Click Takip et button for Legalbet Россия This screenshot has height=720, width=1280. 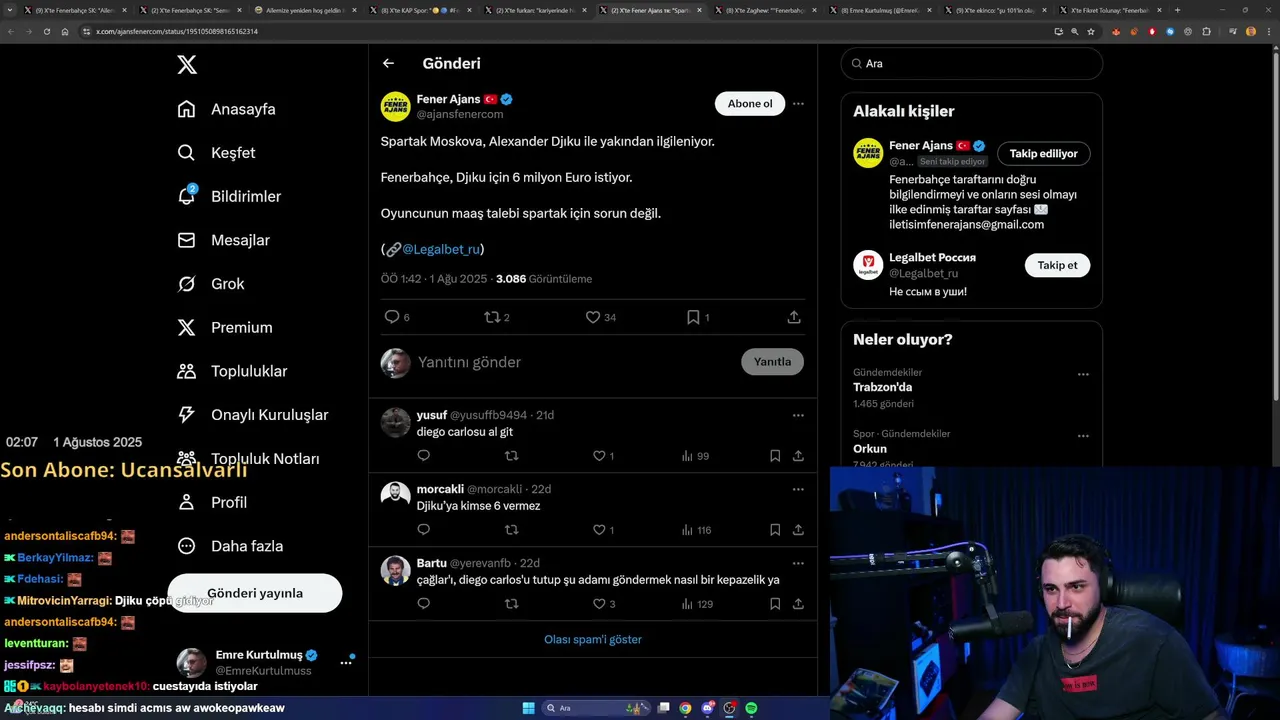1057,265
